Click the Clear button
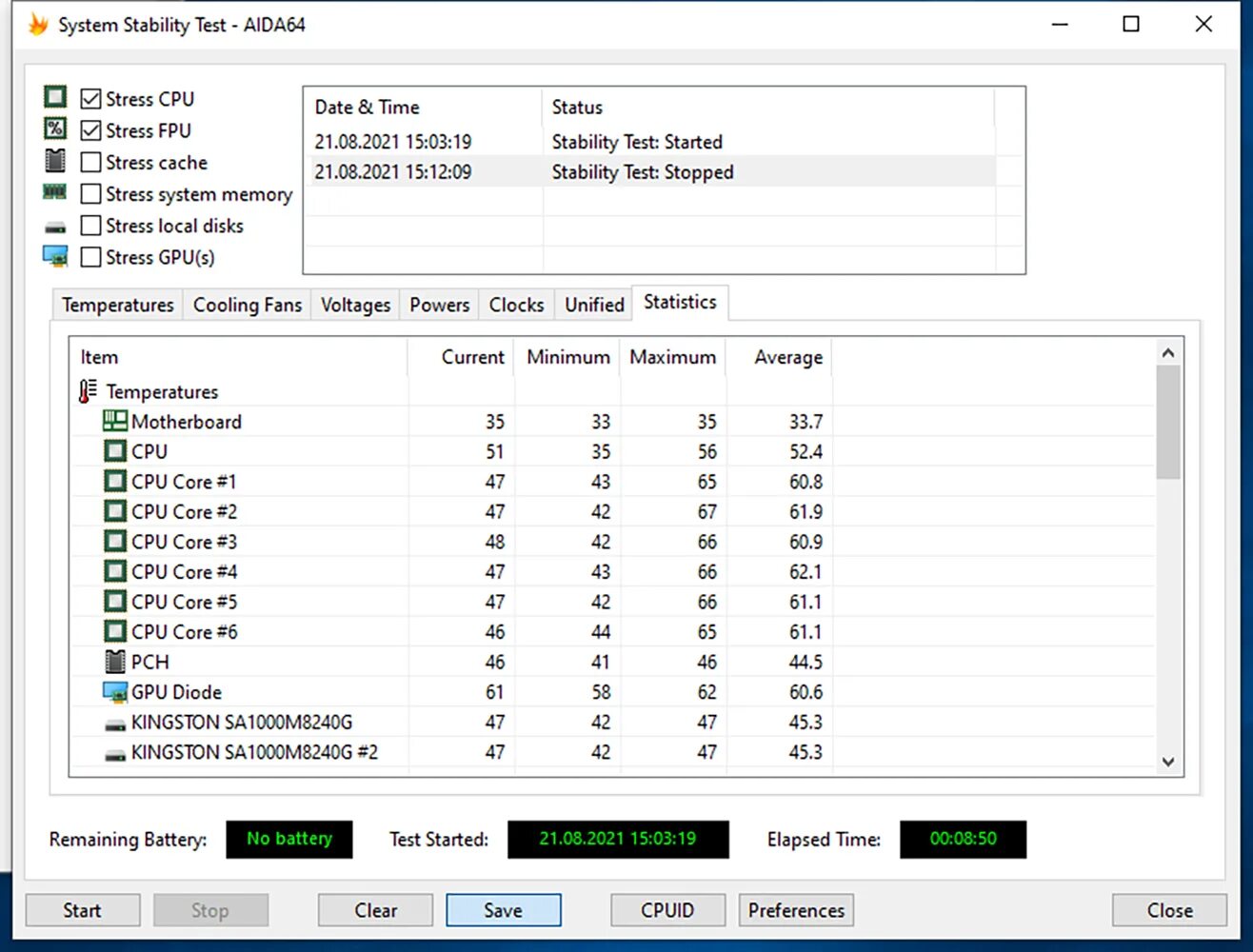This screenshot has width=1253, height=952. coord(375,910)
